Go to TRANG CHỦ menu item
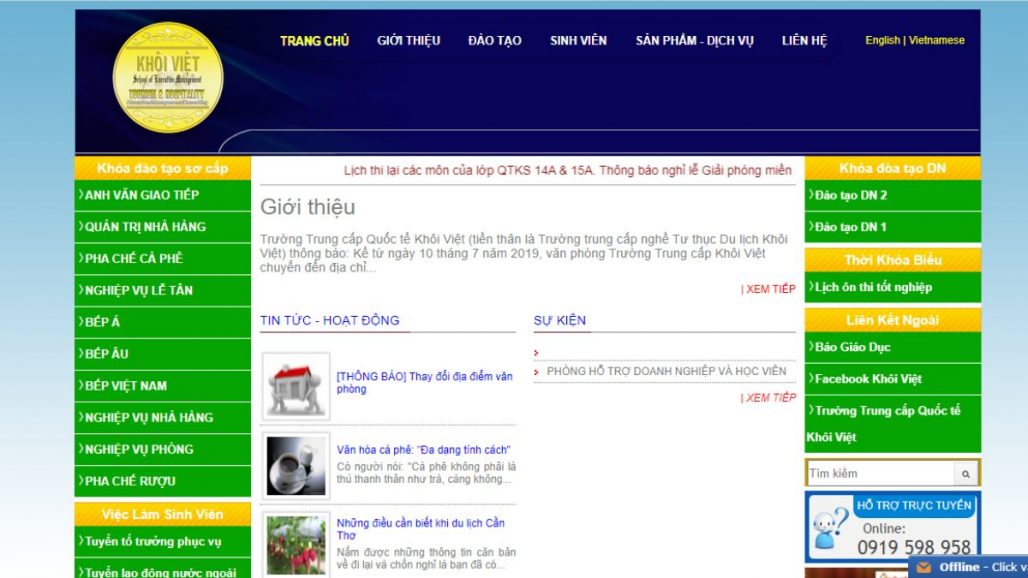This screenshot has height=578, width=1028. pyautogui.click(x=315, y=41)
